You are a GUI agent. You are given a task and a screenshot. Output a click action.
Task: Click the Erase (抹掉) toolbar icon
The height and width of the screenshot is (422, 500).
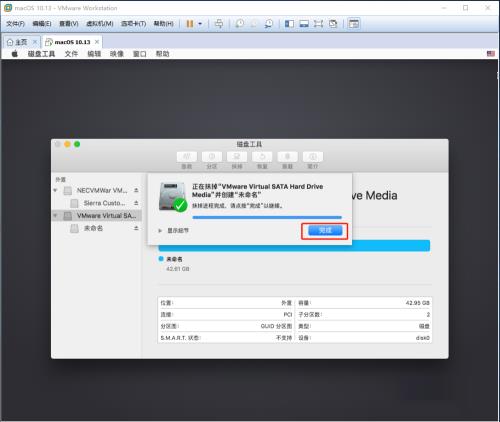click(x=237, y=156)
